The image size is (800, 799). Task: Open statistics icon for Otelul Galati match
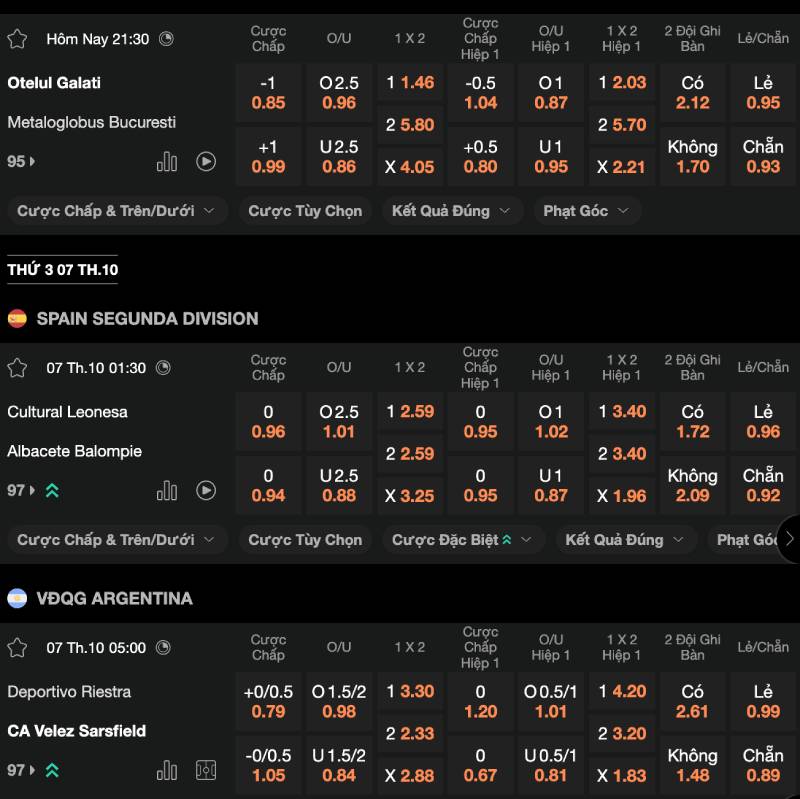[x=167, y=161]
